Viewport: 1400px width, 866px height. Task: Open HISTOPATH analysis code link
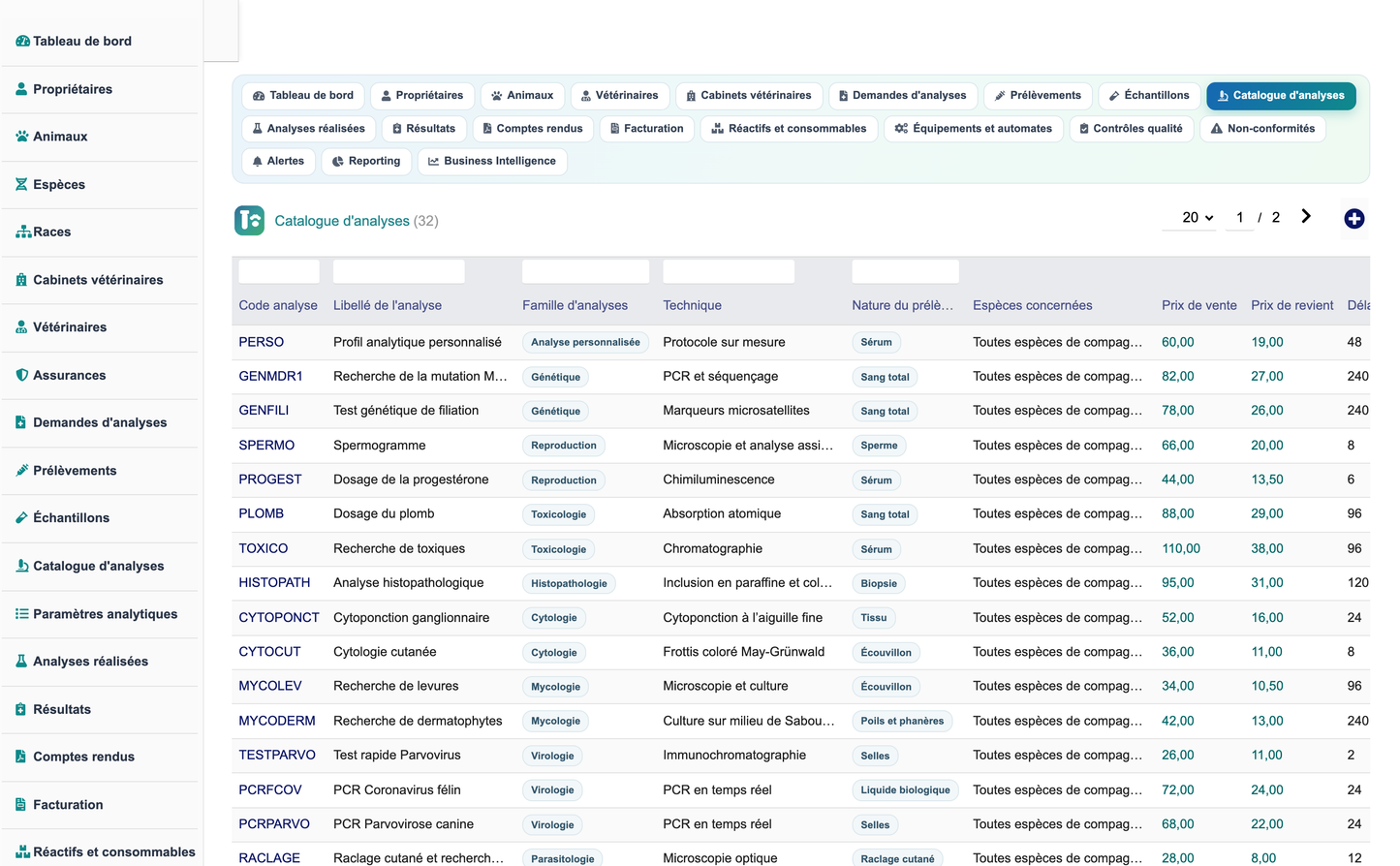click(x=275, y=582)
